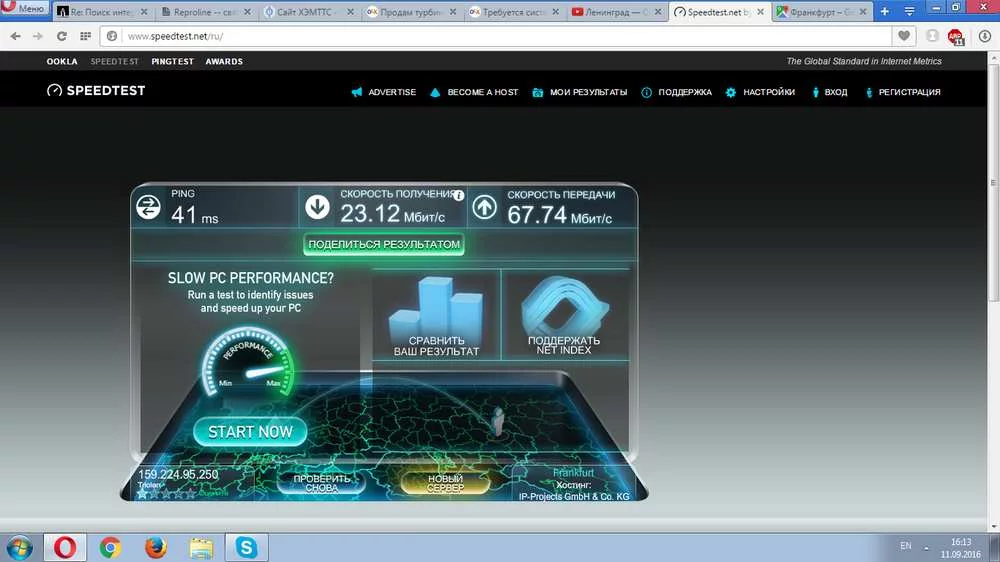Screen dimensions: 1000x562
Task: Open a new tab with the plus button
Action: click(x=885, y=11)
